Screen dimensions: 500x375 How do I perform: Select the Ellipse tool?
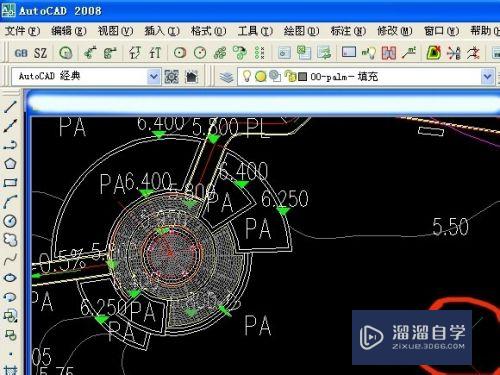pyautogui.click(x=10, y=278)
